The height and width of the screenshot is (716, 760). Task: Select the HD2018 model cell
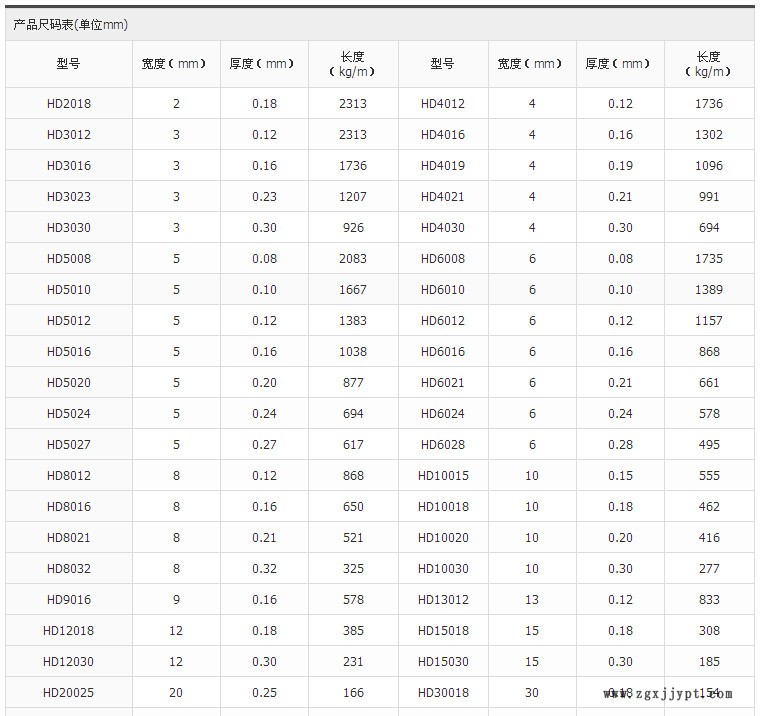click(68, 104)
